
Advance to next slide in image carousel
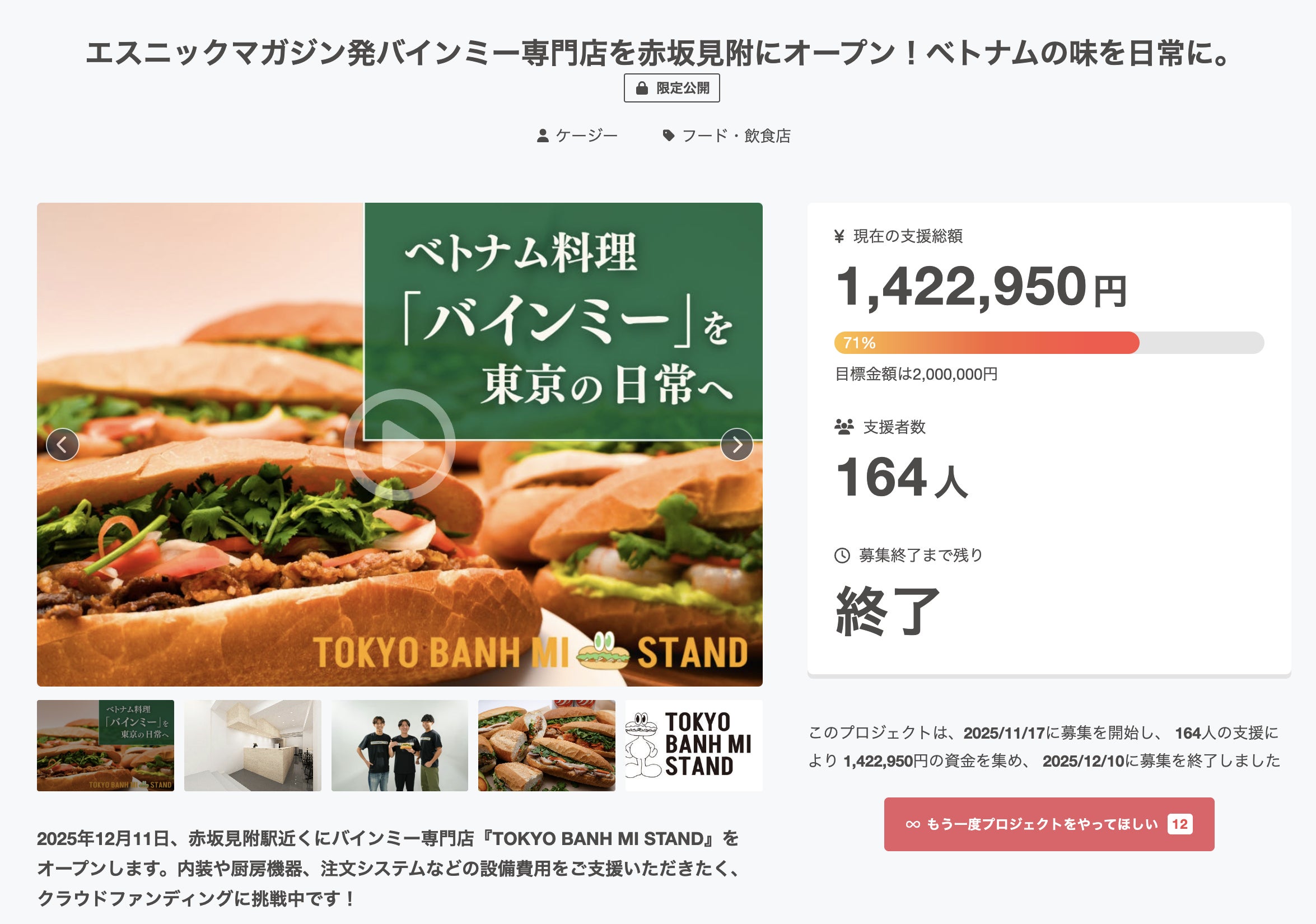(736, 444)
